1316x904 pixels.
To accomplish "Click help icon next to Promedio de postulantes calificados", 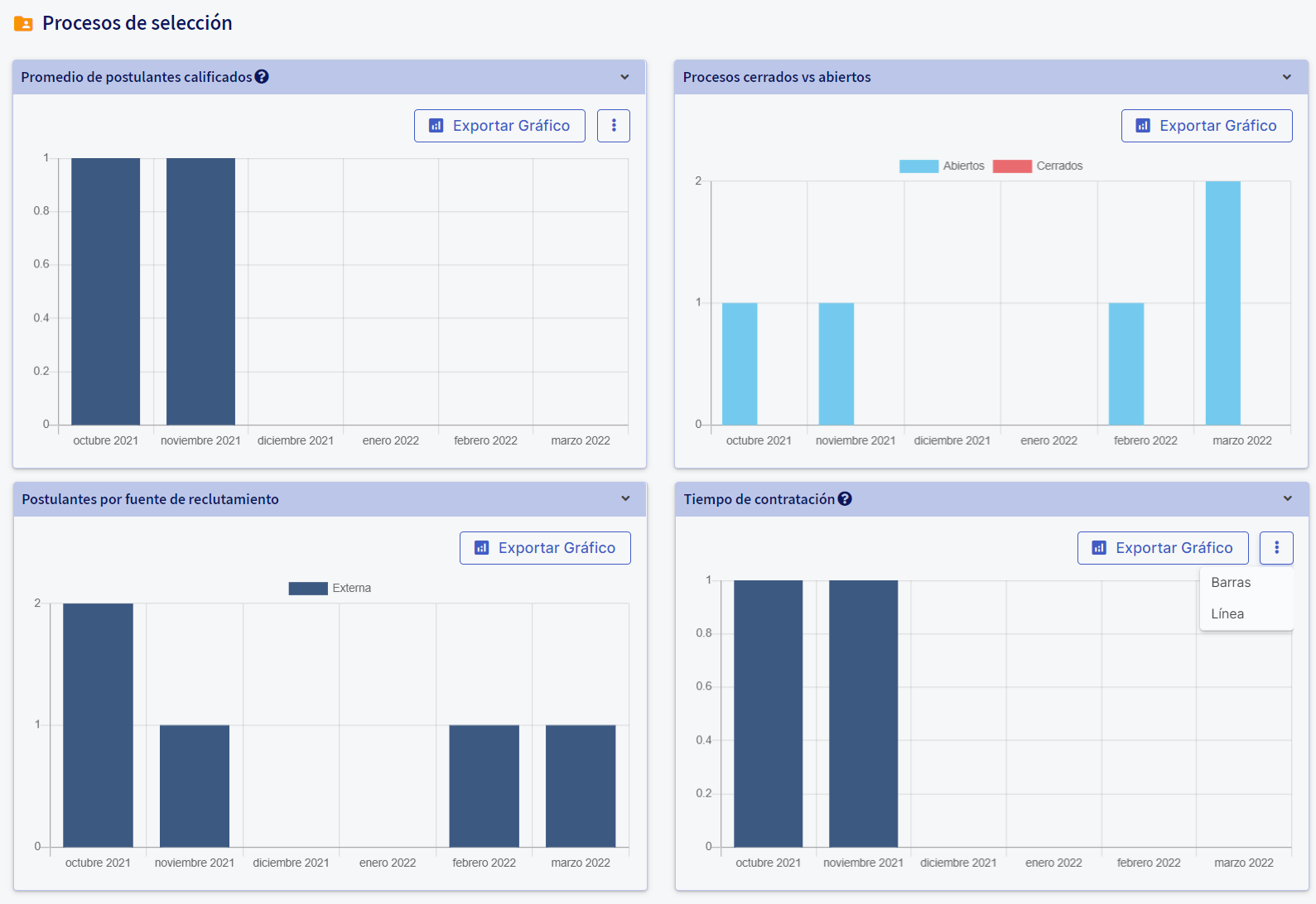I will click(x=262, y=77).
